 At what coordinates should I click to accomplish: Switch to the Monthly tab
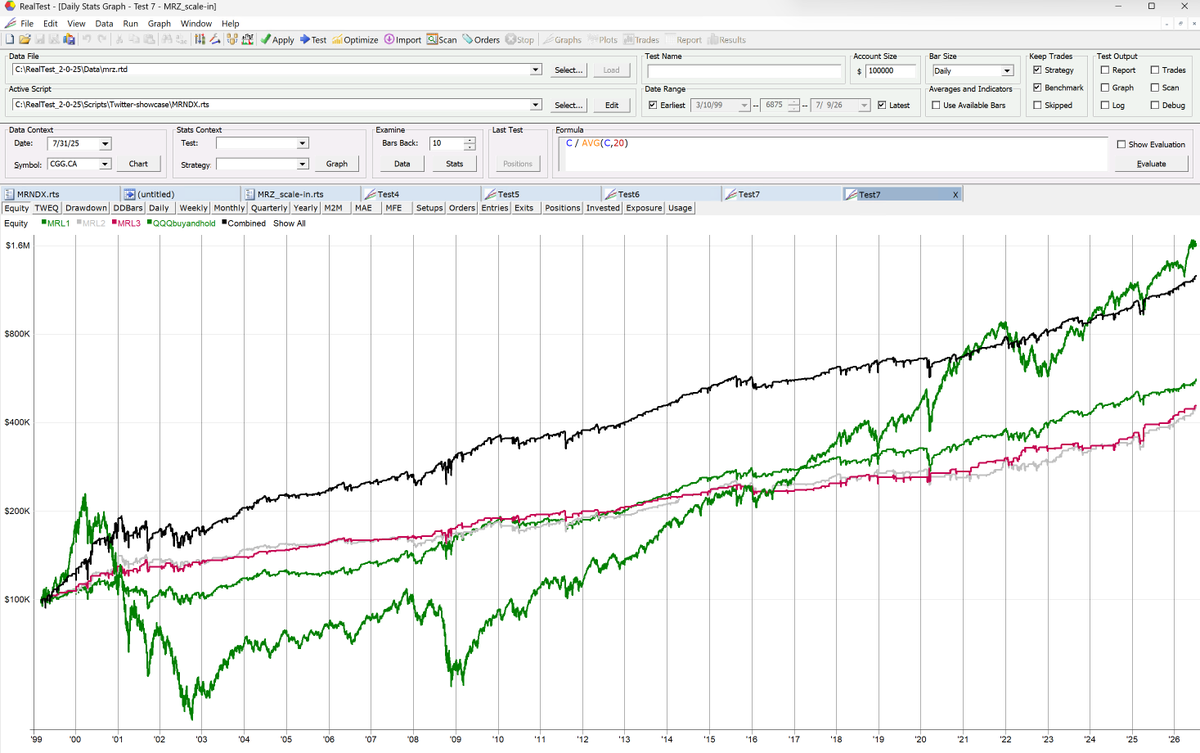pos(229,208)
